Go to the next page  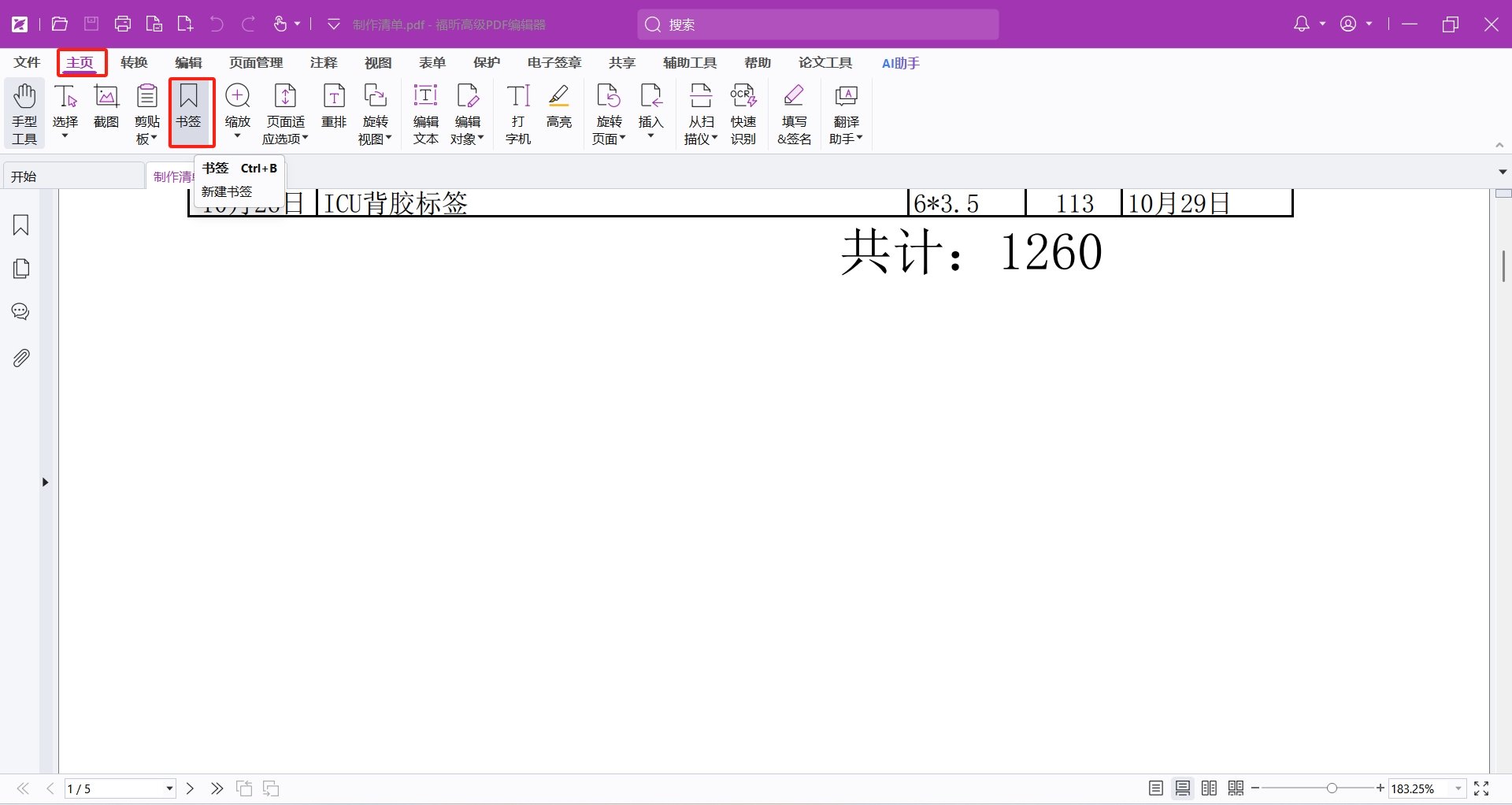point(190,788)
